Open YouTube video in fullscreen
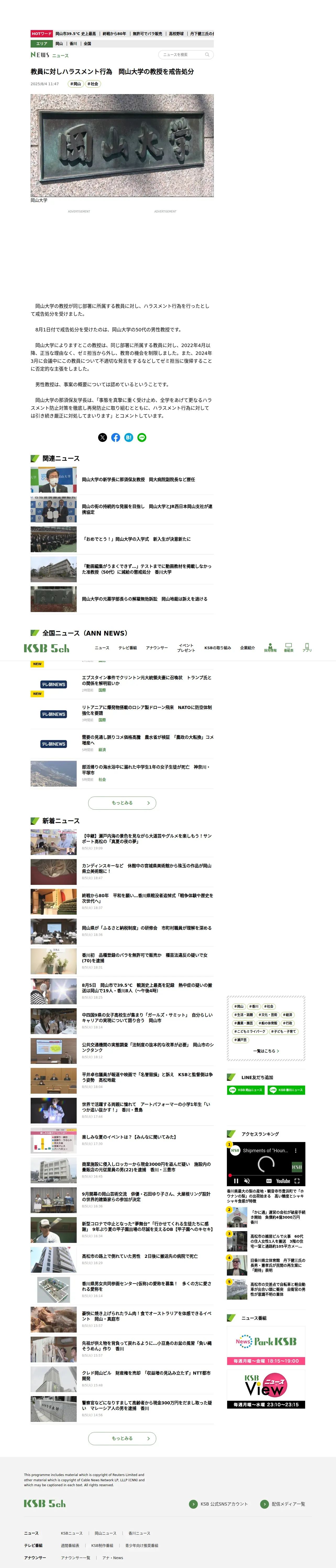 pos(297,1181)
